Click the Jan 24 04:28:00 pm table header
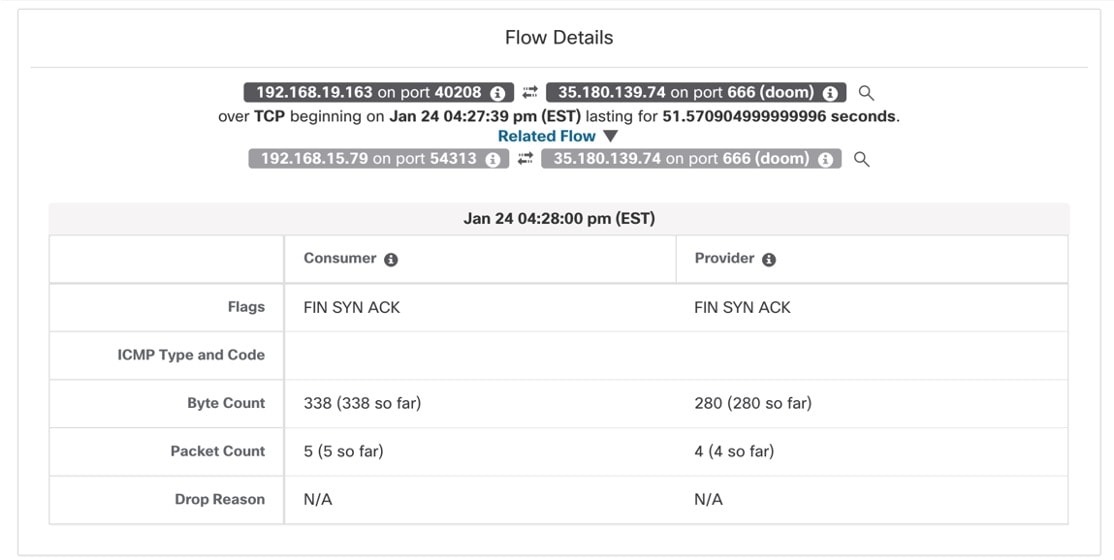The image size is (1114, 560). click(558, 219)
